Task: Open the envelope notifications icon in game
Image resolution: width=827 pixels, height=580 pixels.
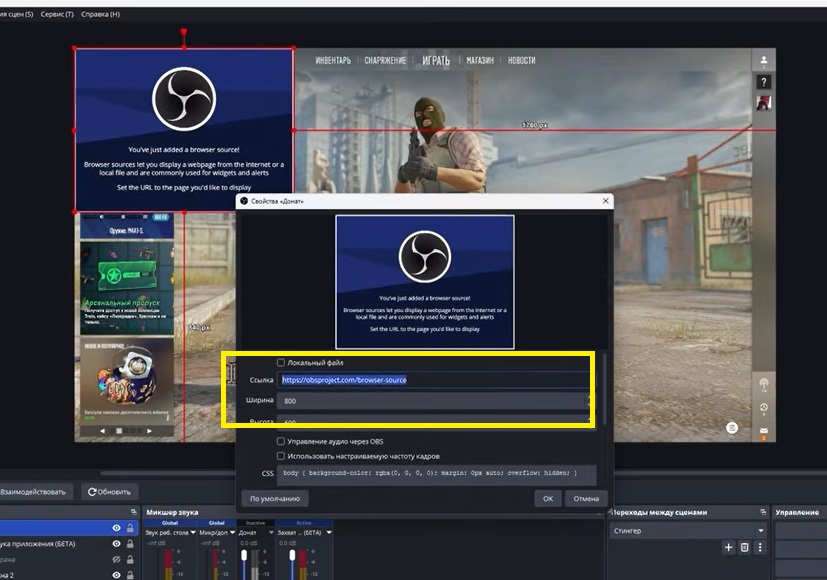Action: [x=764, y=431]
